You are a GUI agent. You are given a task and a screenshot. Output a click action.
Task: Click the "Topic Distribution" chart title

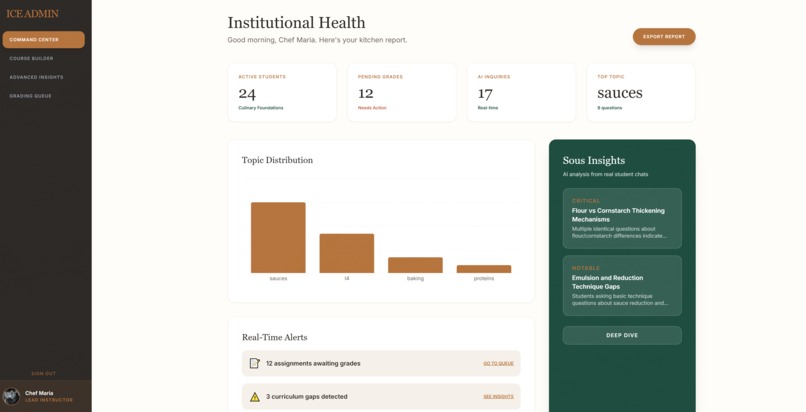pyautogui.click(x=277, y=160)
